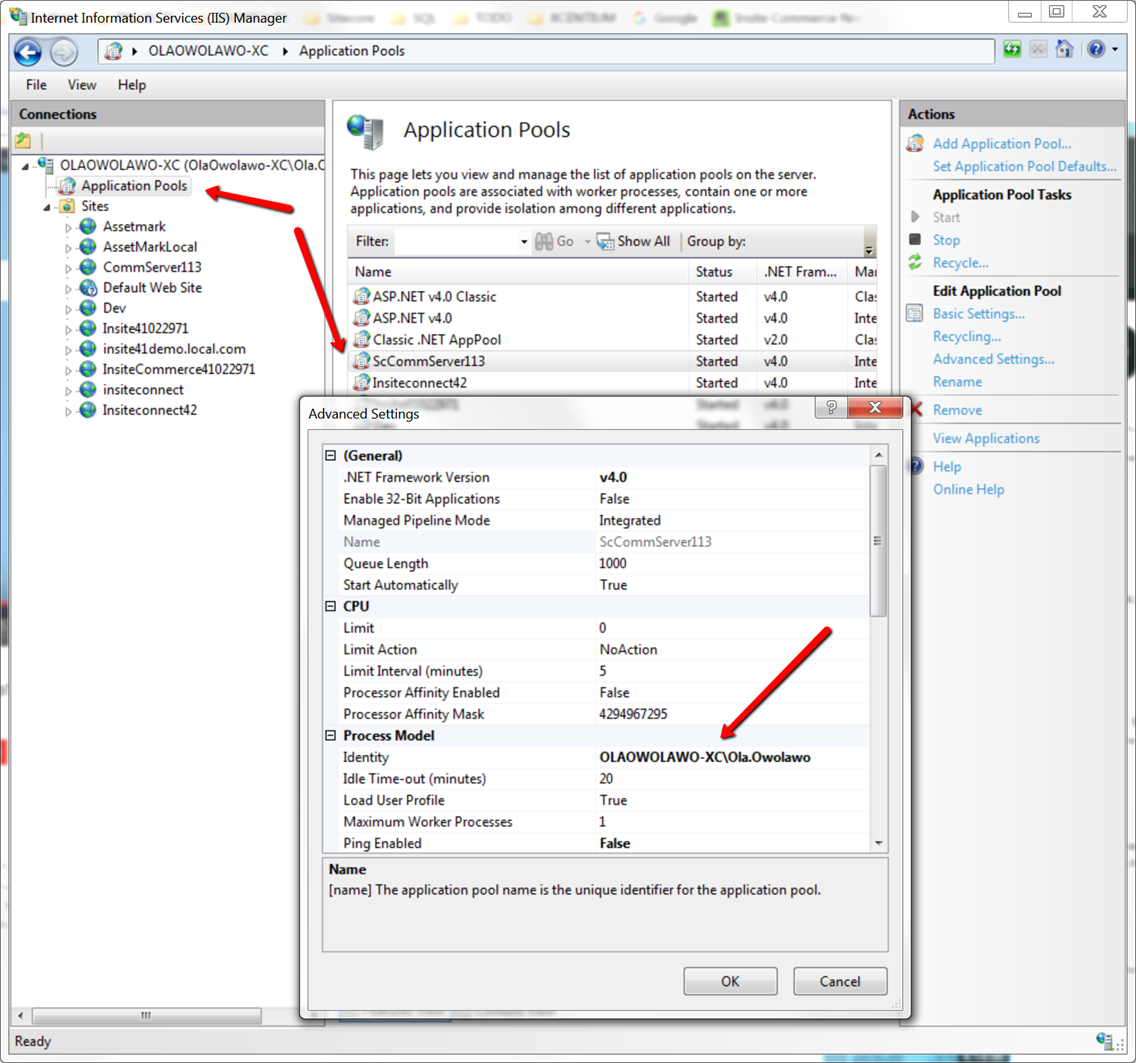This screenshot has height=1063, width=1136.
Task: Select insite41demo.local.com site label
Action: pyautogui.click(x=174, y=349)
